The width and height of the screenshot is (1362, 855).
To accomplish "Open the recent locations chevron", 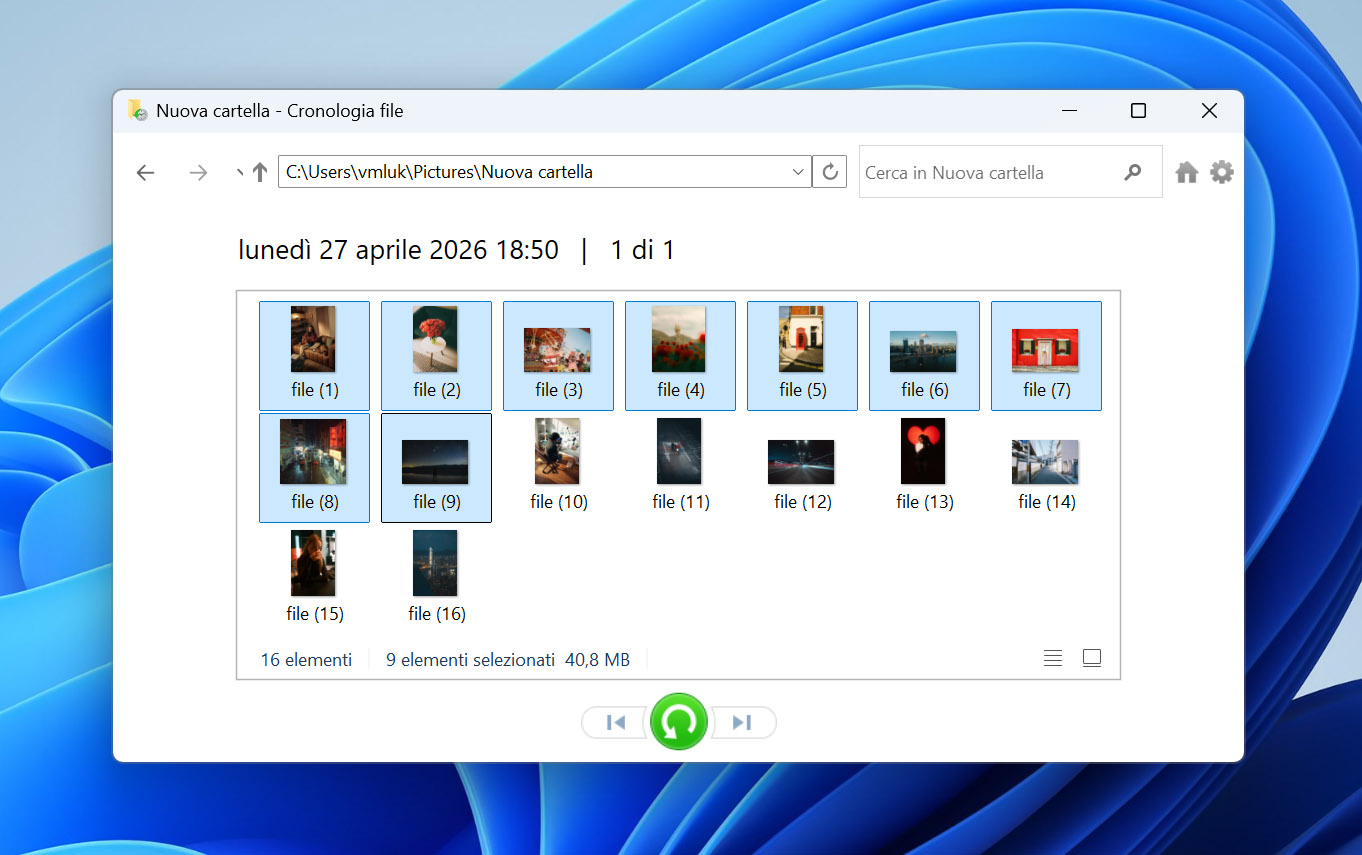I will 239,172.
